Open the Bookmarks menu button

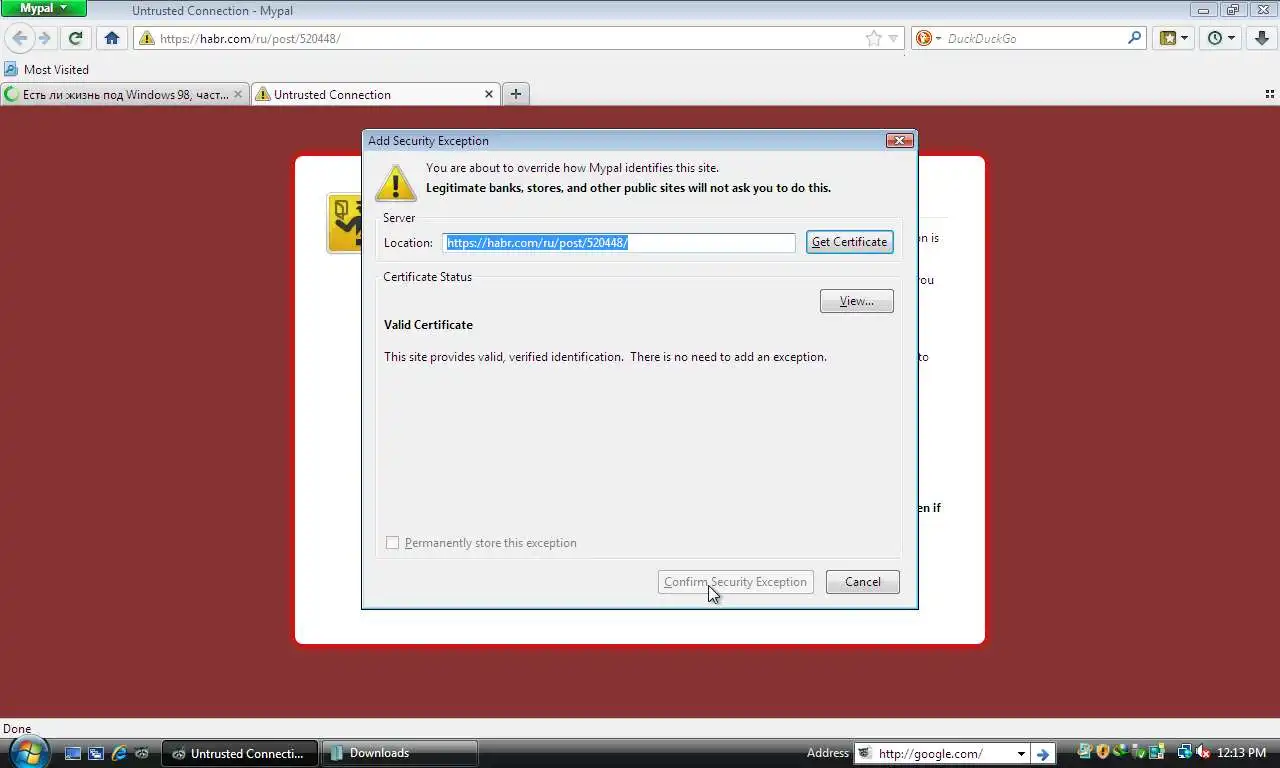[x=1173, y=38]
